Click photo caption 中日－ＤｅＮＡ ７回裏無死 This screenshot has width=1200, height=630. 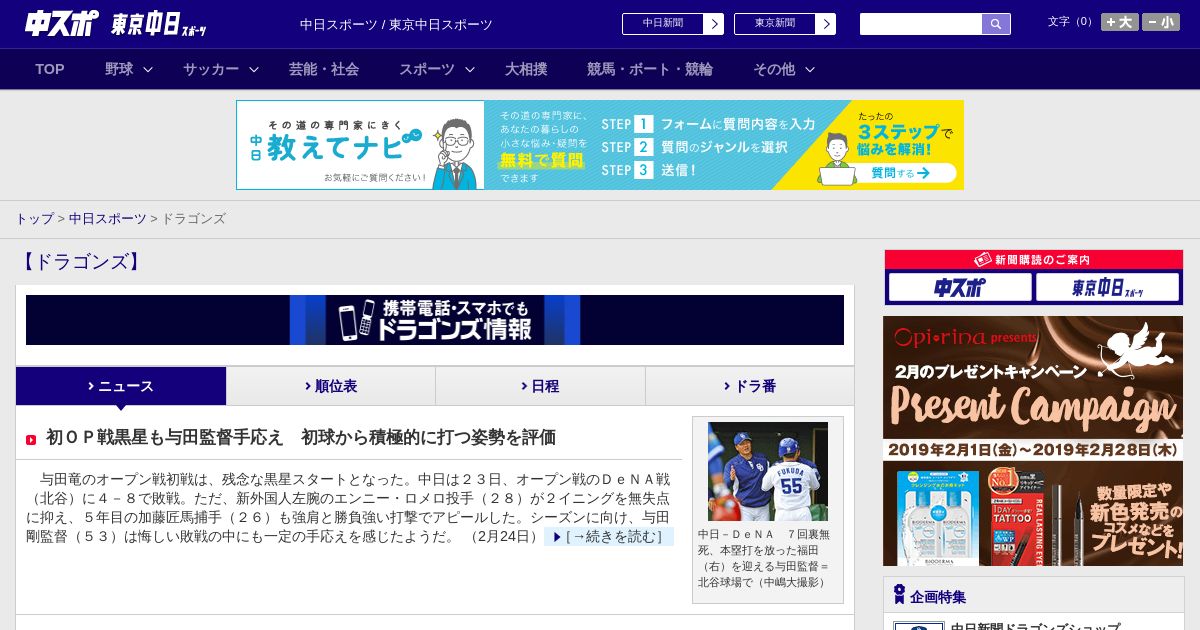(765, 558)
